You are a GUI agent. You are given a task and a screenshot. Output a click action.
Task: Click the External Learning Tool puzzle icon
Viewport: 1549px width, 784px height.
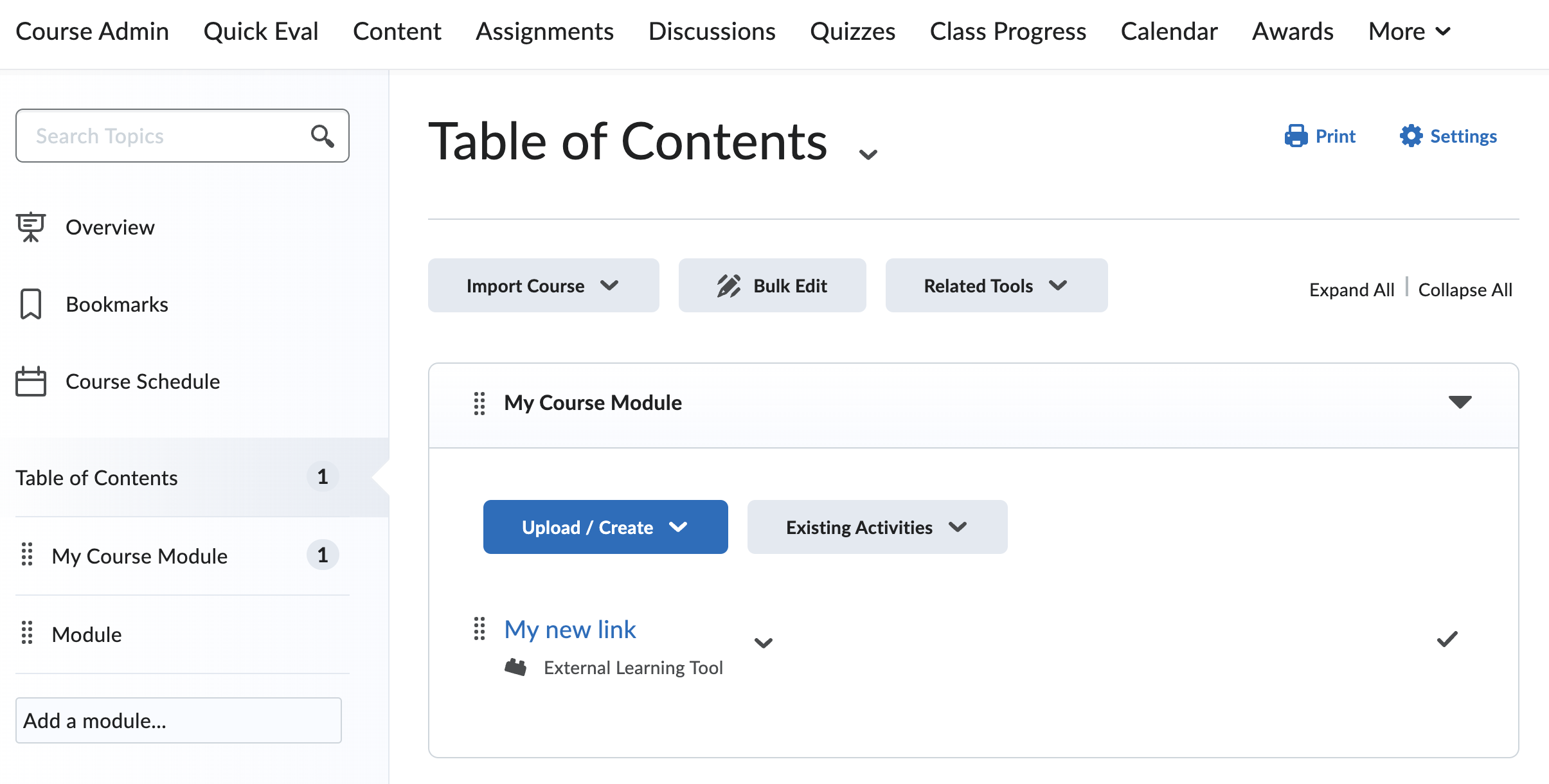(515, 668)
